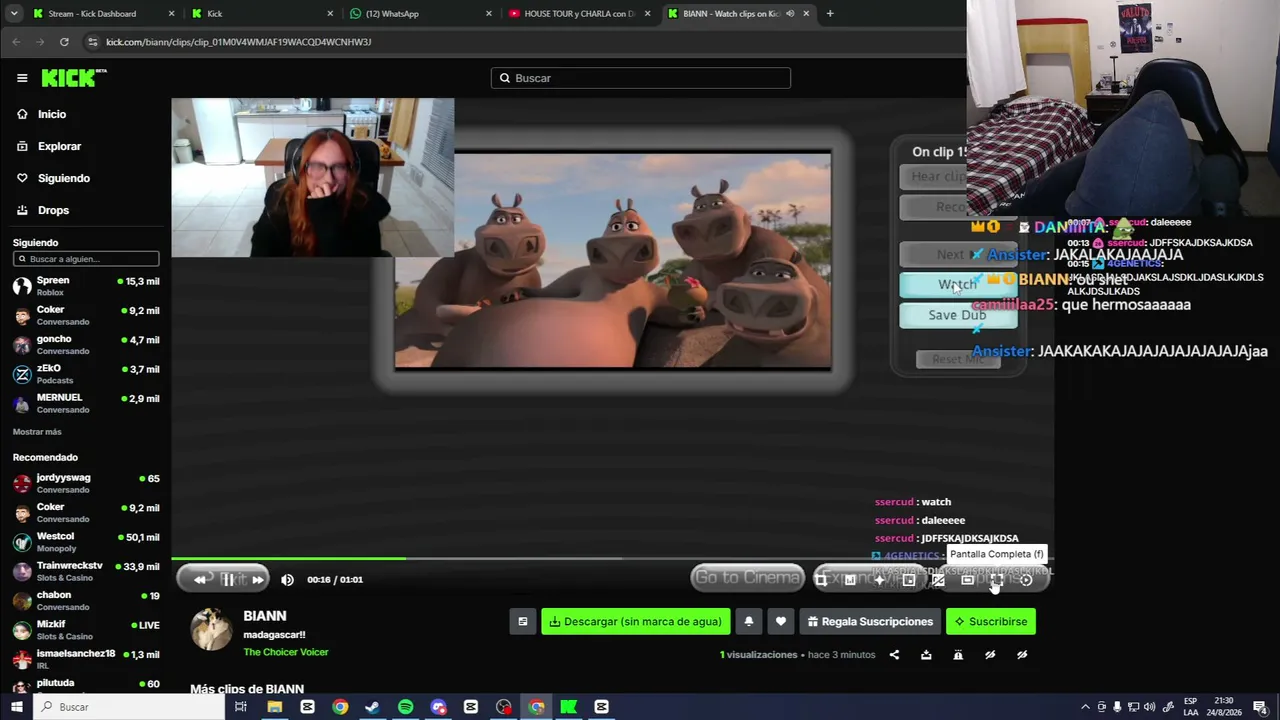This screenshot has height=720, width=1280.
Task: Open the tab search dropdown arrow
Action: [12, 13]
